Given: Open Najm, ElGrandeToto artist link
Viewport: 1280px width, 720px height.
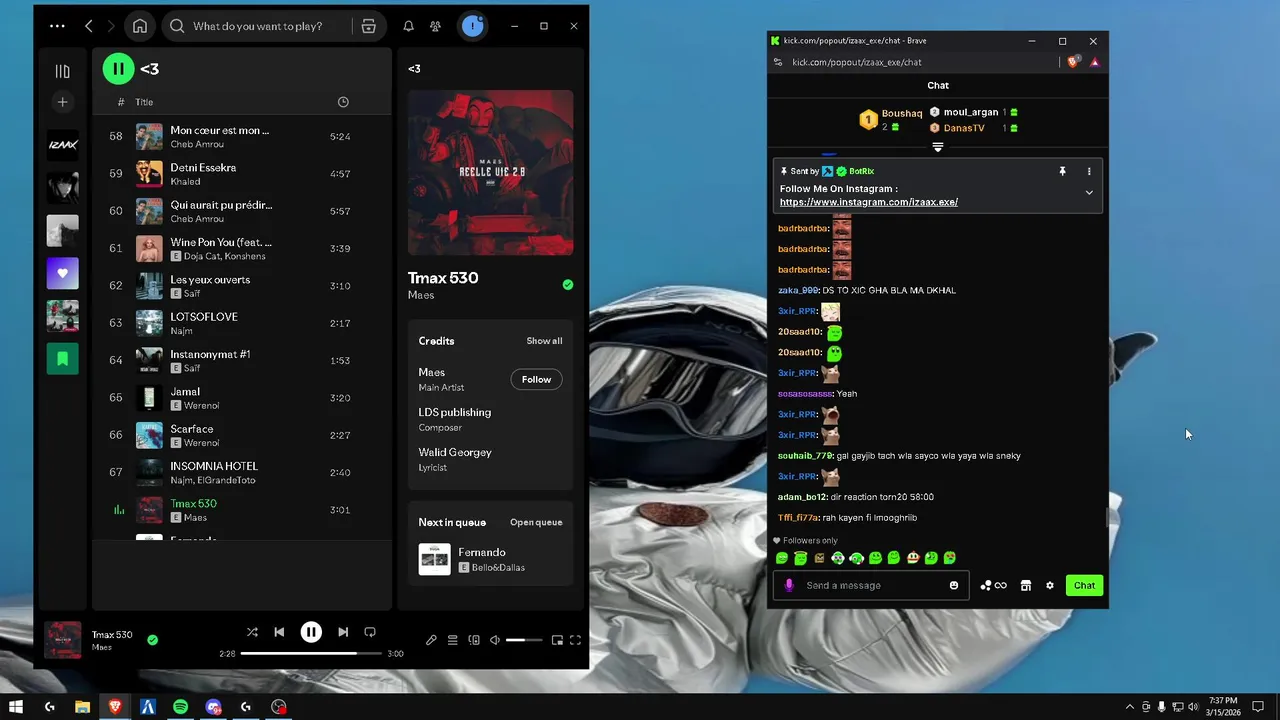Looking at the screenshot, I should [212, 480].
